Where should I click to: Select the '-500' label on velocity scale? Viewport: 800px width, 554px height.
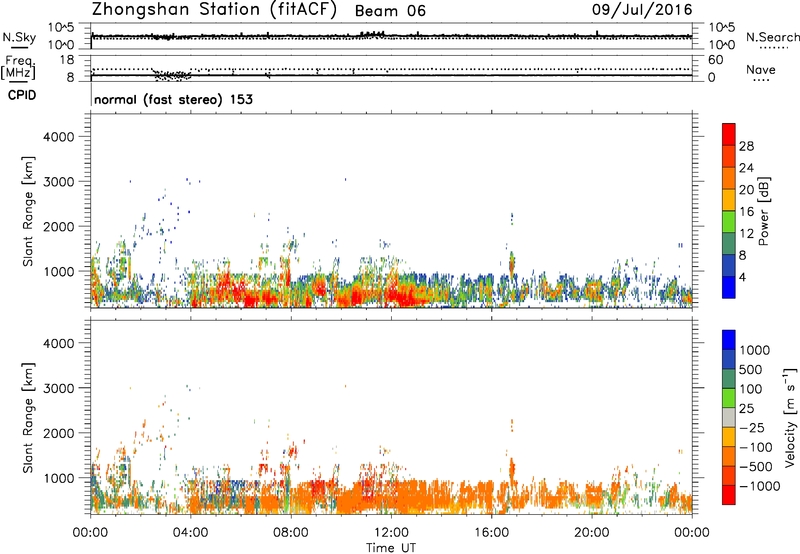click(755, 467)
